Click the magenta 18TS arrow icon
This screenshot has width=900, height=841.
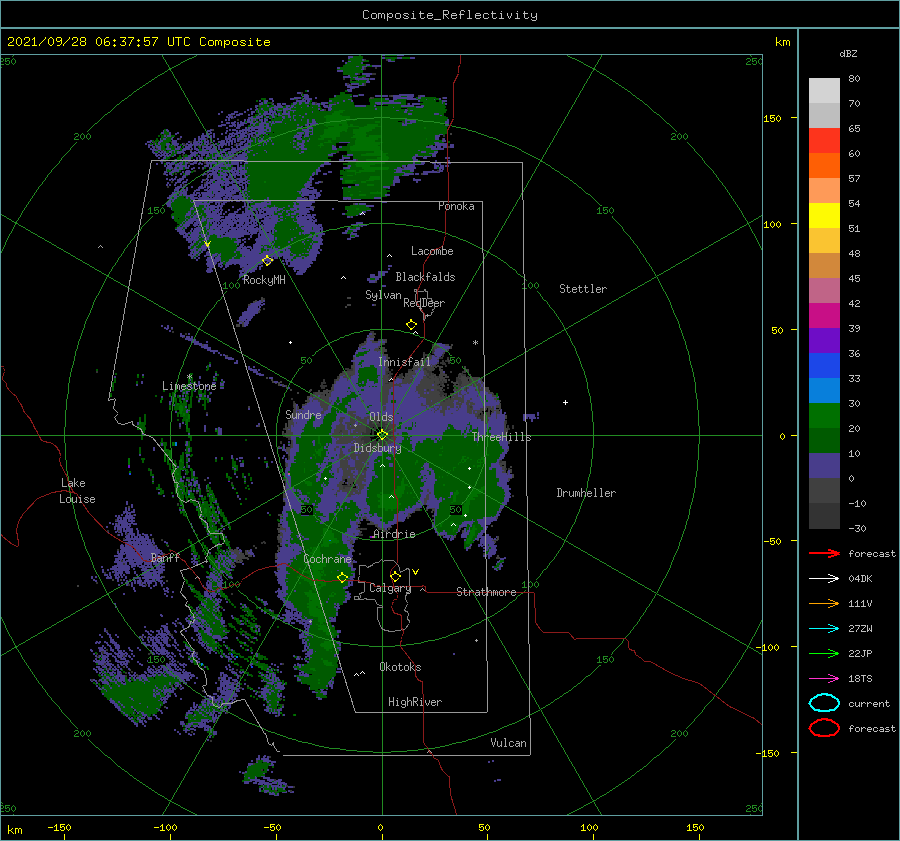(824, 679)
